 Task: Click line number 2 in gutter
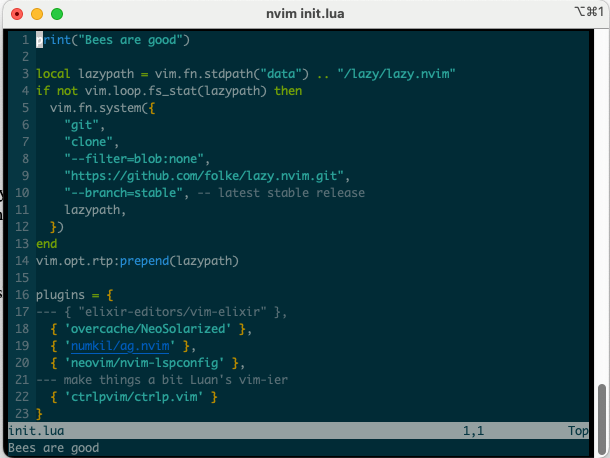coord(25,57)
